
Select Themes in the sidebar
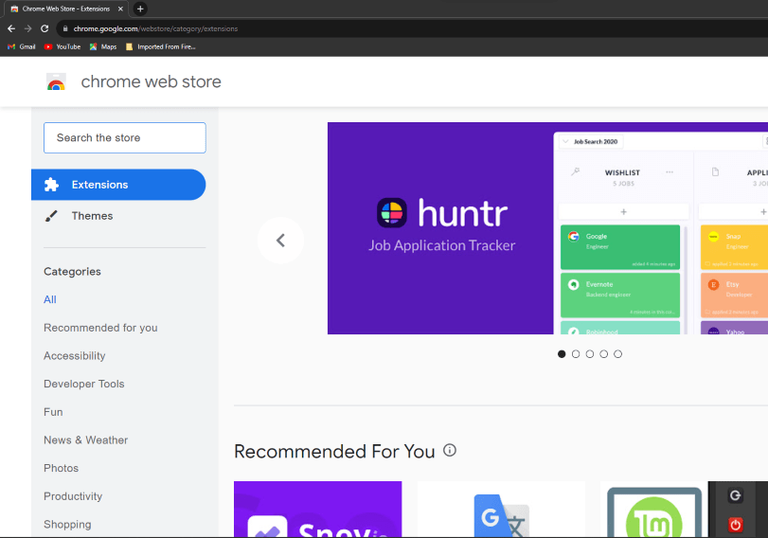tap(92, 216)
